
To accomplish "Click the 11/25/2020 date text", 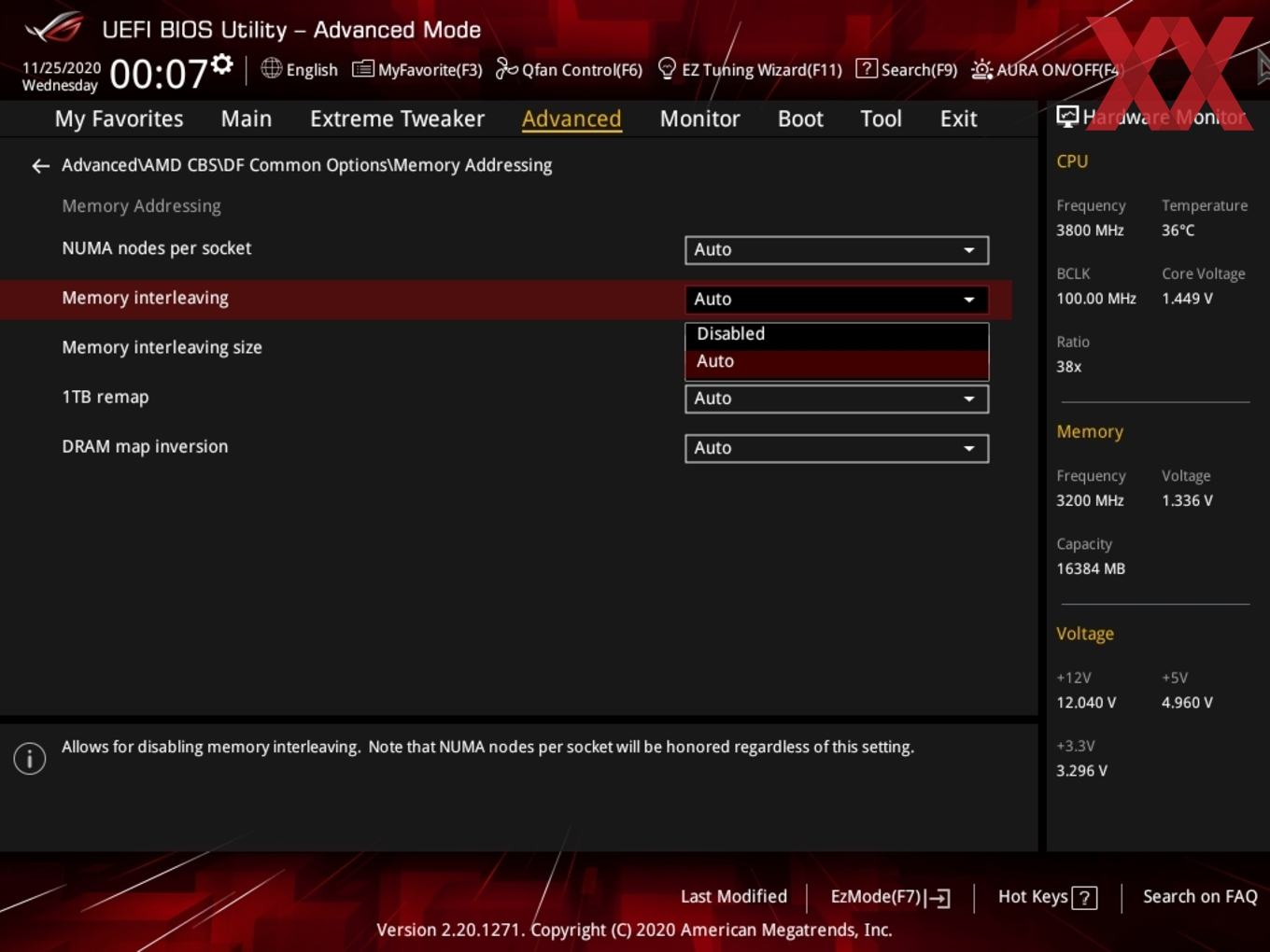I will 62,68.
